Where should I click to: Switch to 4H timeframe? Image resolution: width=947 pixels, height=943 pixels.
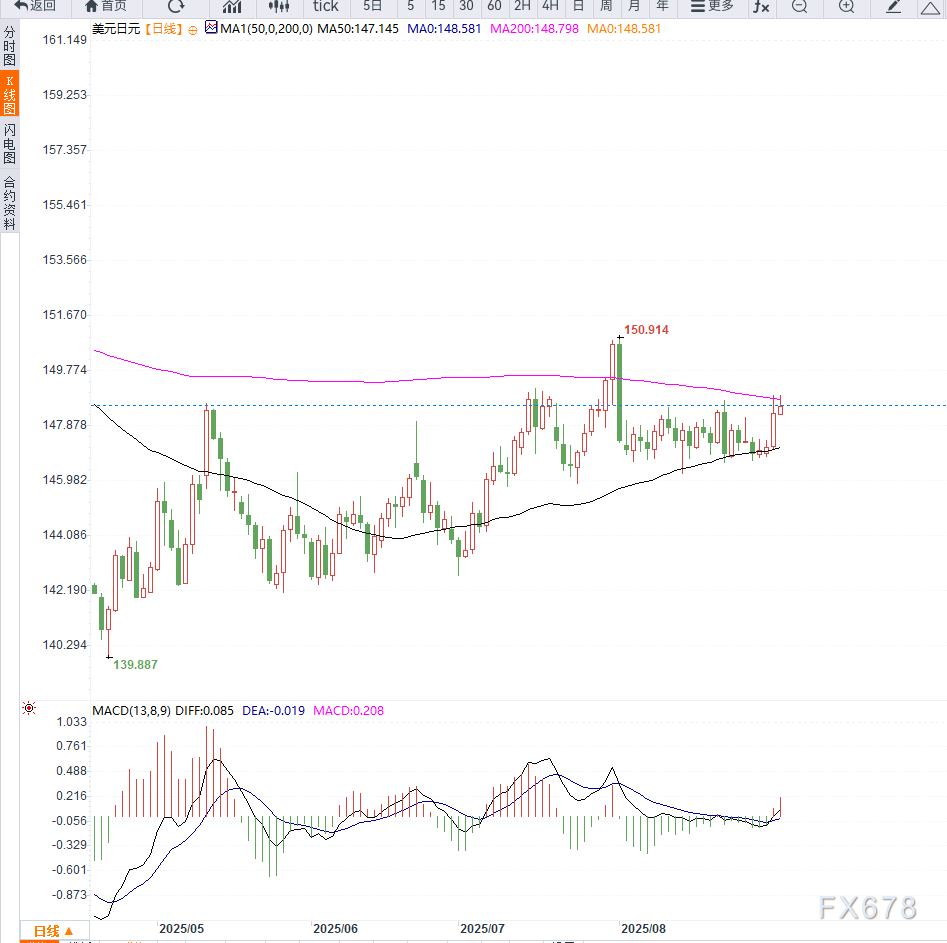click(x=550, y=6)
